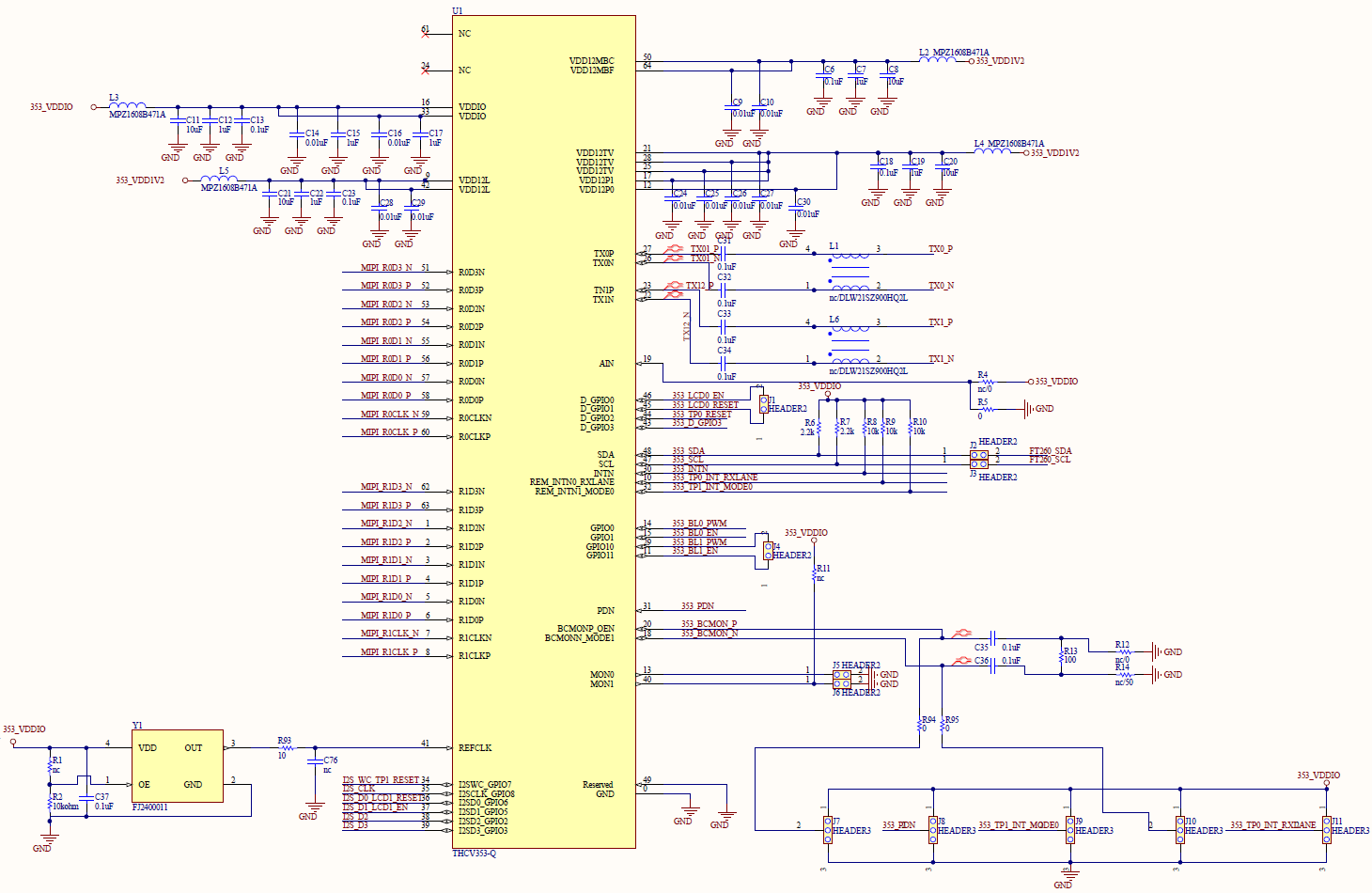Screen dimensions: 1372x893
Task: Select the L3 inductor symbol
Action: click(128, 105)
